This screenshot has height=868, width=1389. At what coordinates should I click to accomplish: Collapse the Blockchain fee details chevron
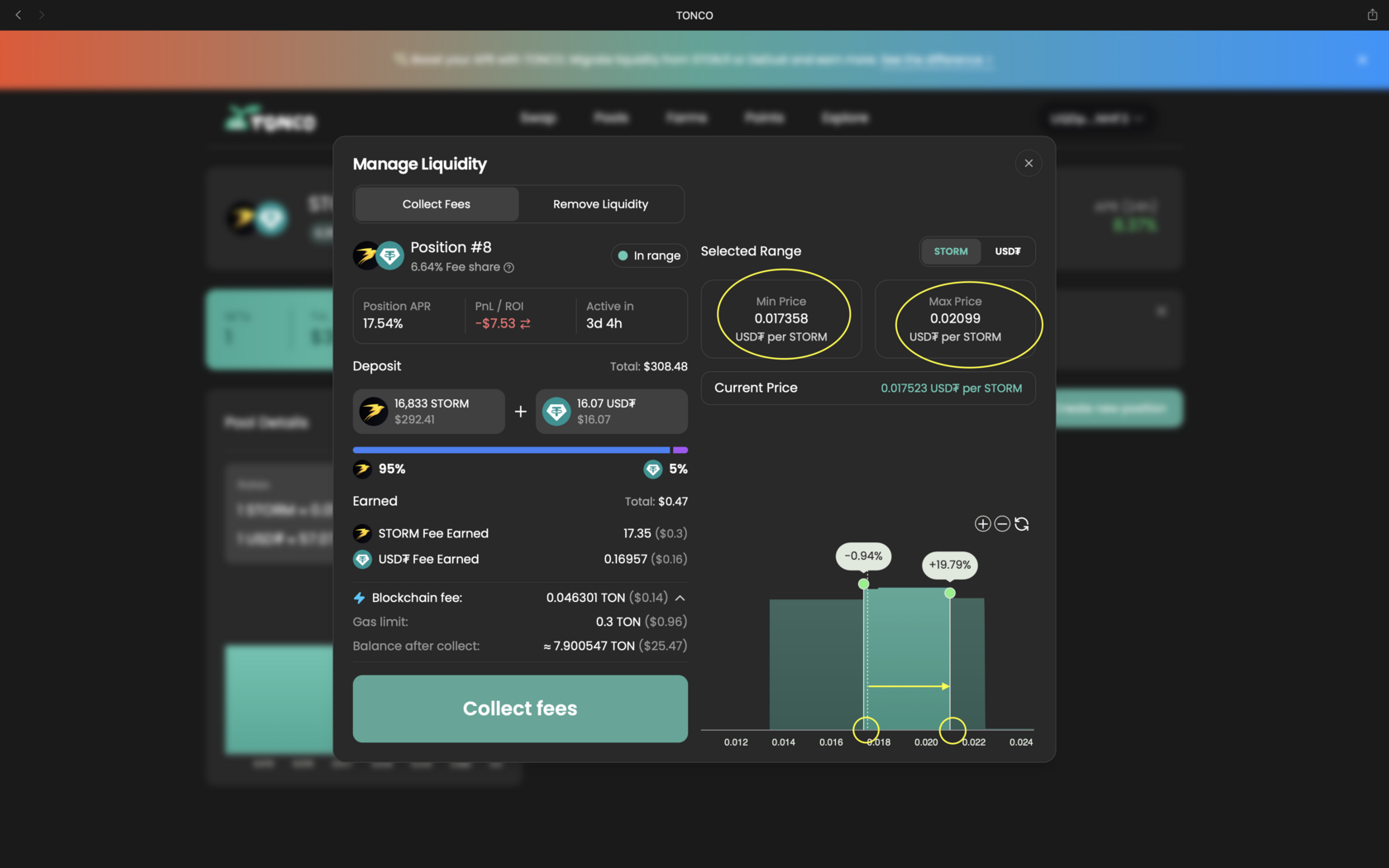(x=680, y=598)
